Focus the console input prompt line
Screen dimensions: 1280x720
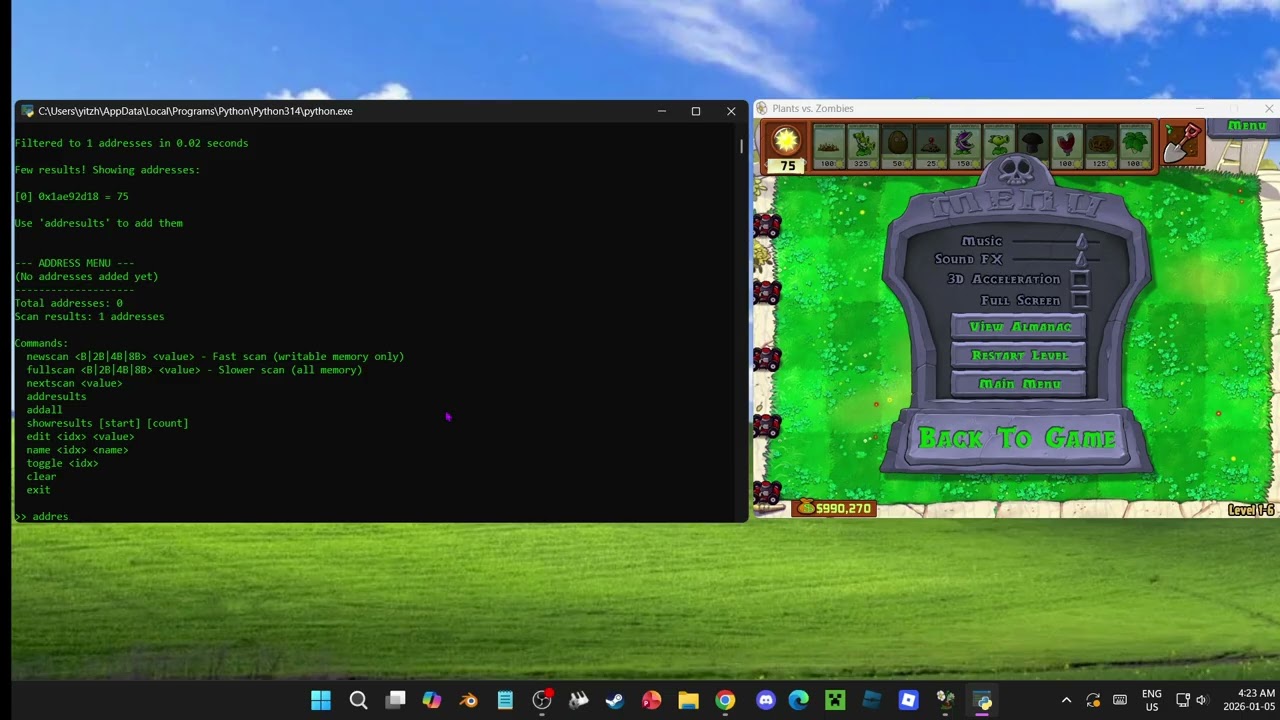point(376,517)
